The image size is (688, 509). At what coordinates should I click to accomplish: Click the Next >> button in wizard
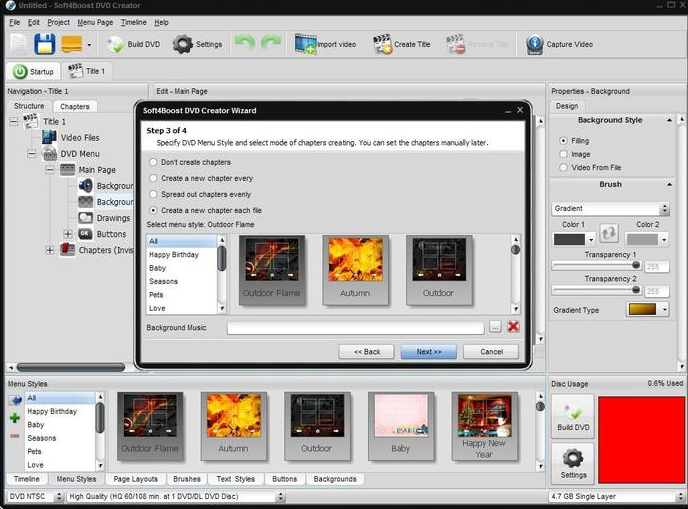(428, 352)
